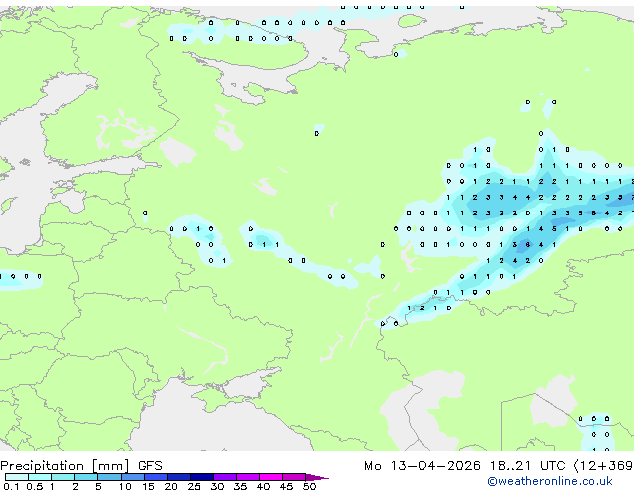This screenshot has height=490, width=634.
Task: Click the 0.1–0.5 mm legend swatch
Action: tap(17, 477)
